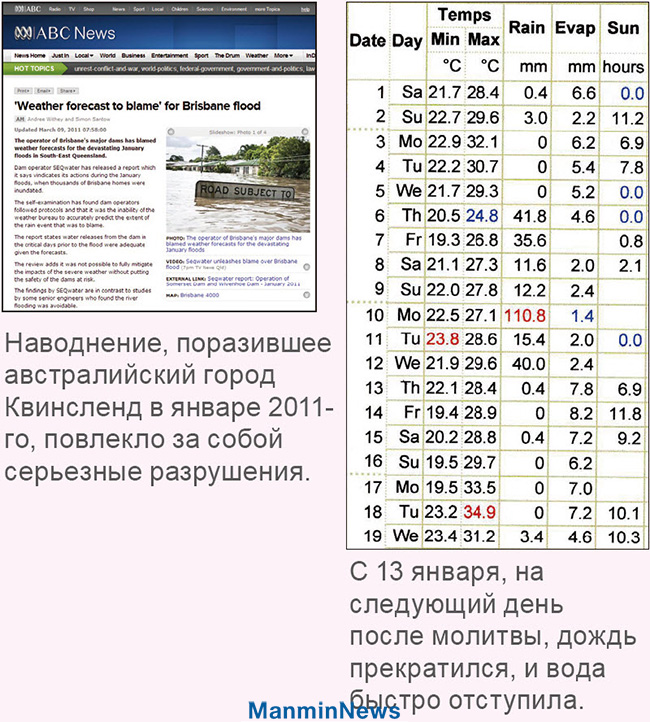The width and height of the screenshot is (650, 722).
Task: Go to previous slideshow photo
Action: coord(171,132)
